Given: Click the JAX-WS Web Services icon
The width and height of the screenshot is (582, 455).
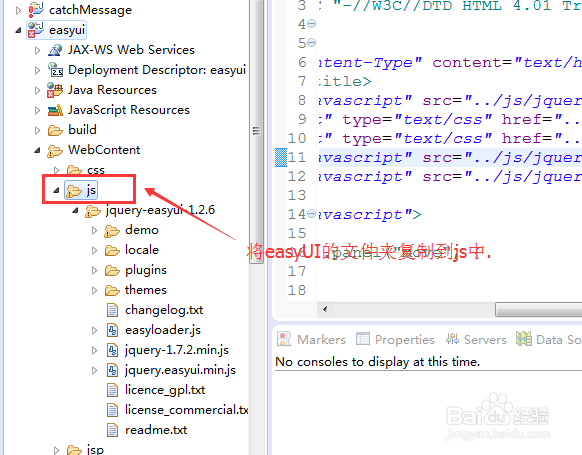Looking at the screenshot, I should click(x=55, y=50).
